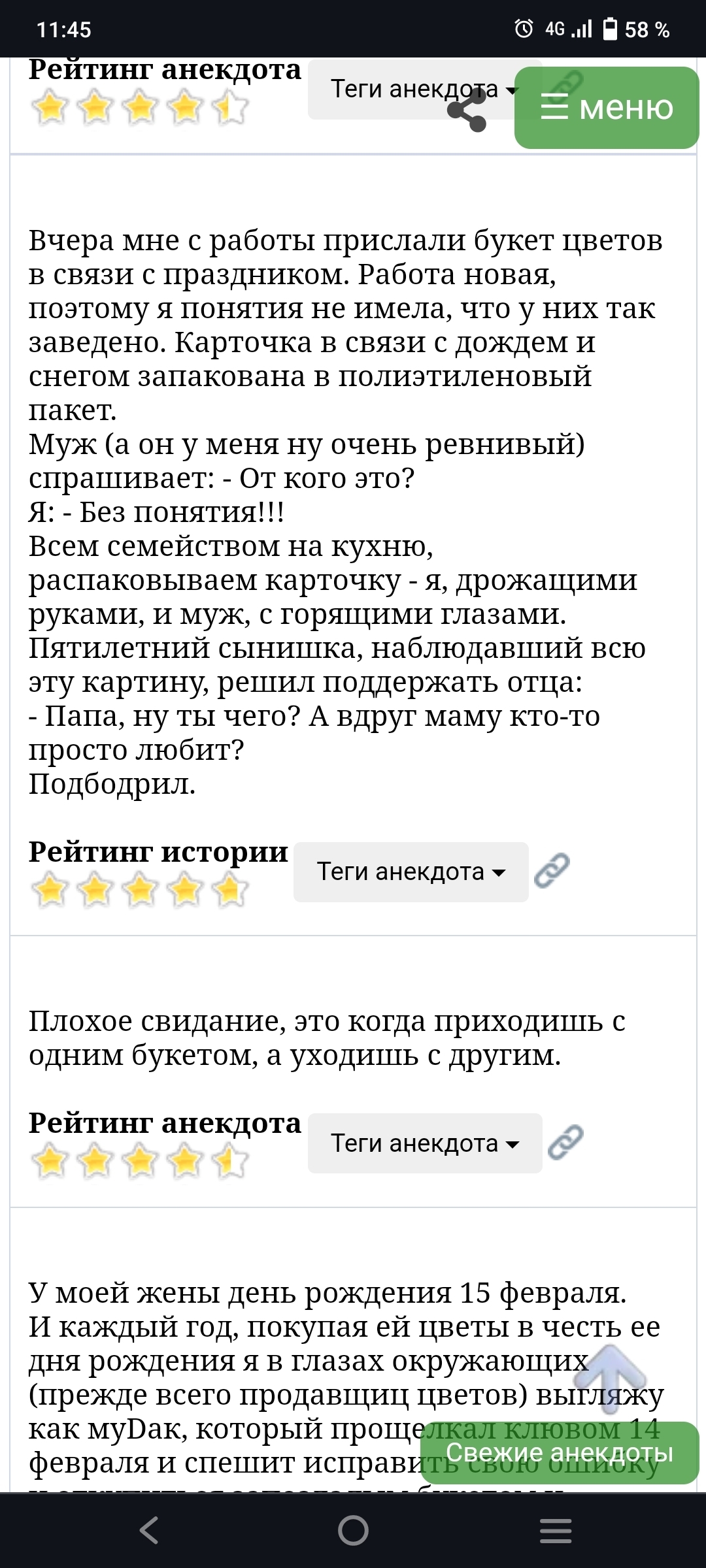706x1568 pixels.
Task: Open Свежие анекдоты button
Action: (x=560, y=1453)
